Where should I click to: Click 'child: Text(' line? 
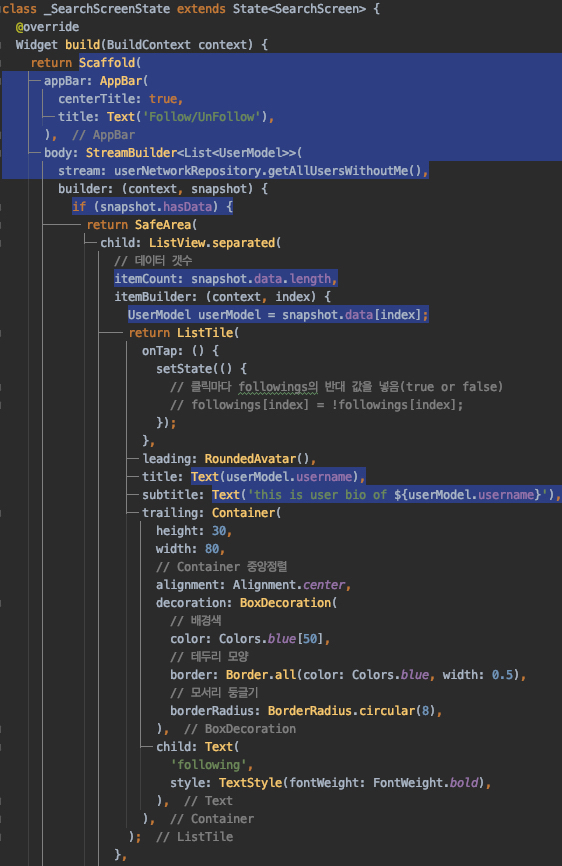(198, 747)
